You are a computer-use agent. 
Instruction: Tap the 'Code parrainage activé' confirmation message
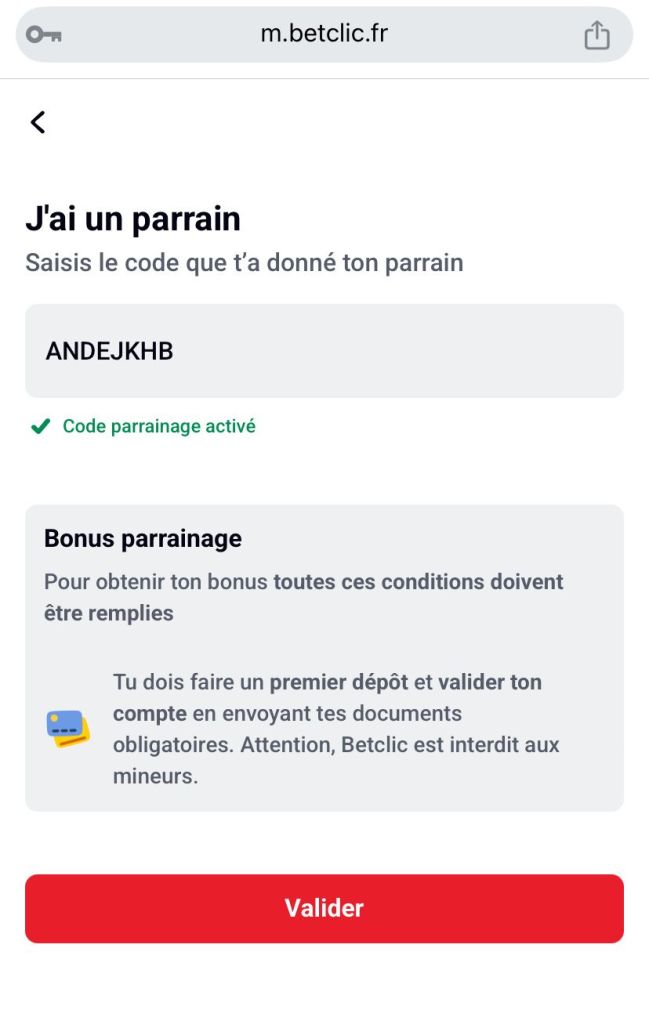[x=159, y=426]
